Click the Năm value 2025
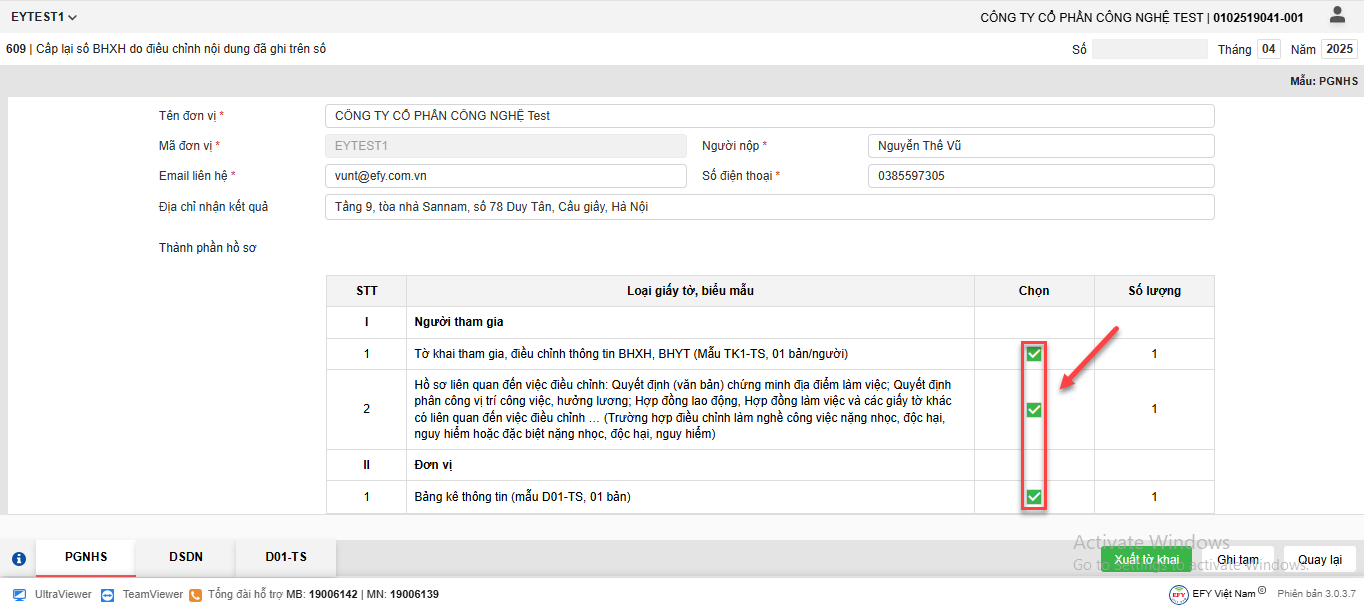The height and width of the screenshot is (606, 1364). point(1339,49)
